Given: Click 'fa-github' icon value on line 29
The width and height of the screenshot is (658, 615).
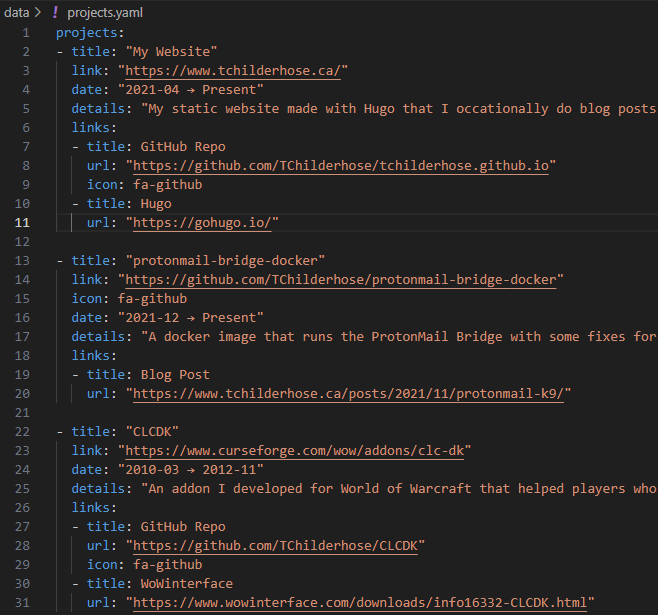Looking at the screenshot, I should coord(167,565).
